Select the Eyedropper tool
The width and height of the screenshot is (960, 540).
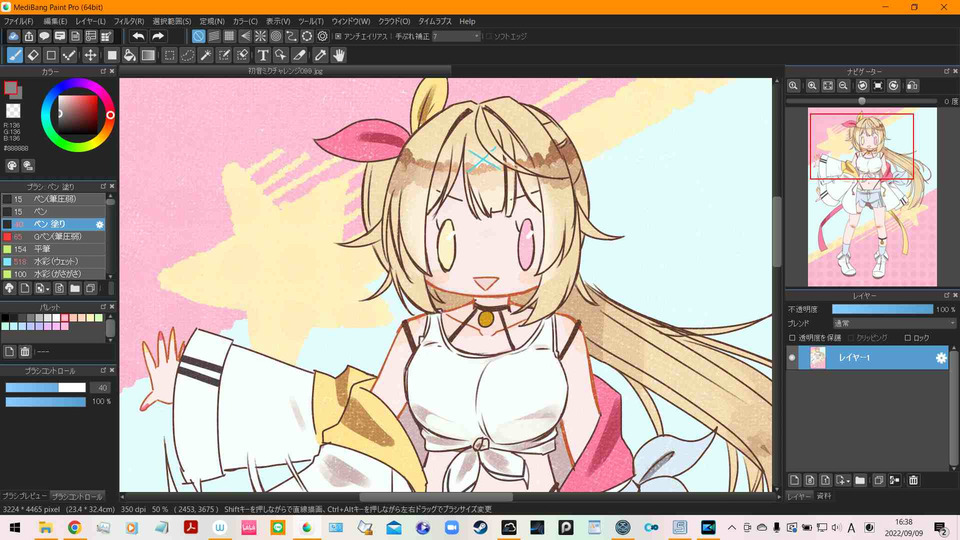[x=320, y=56]
